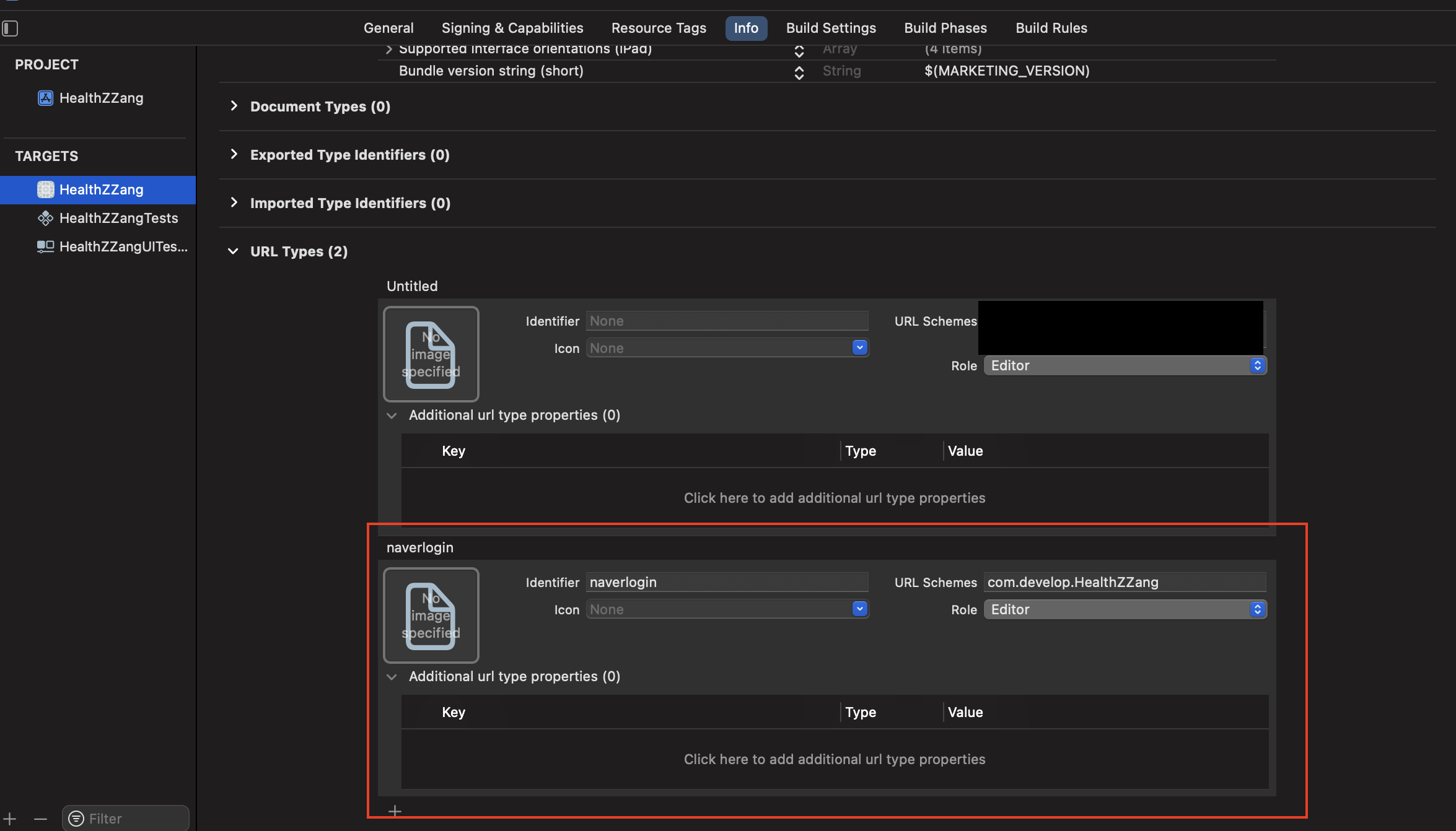Open Icon dropdown for Untitled URL type
The height and width of the screenshot is (831, 1456).
[859, 348]
